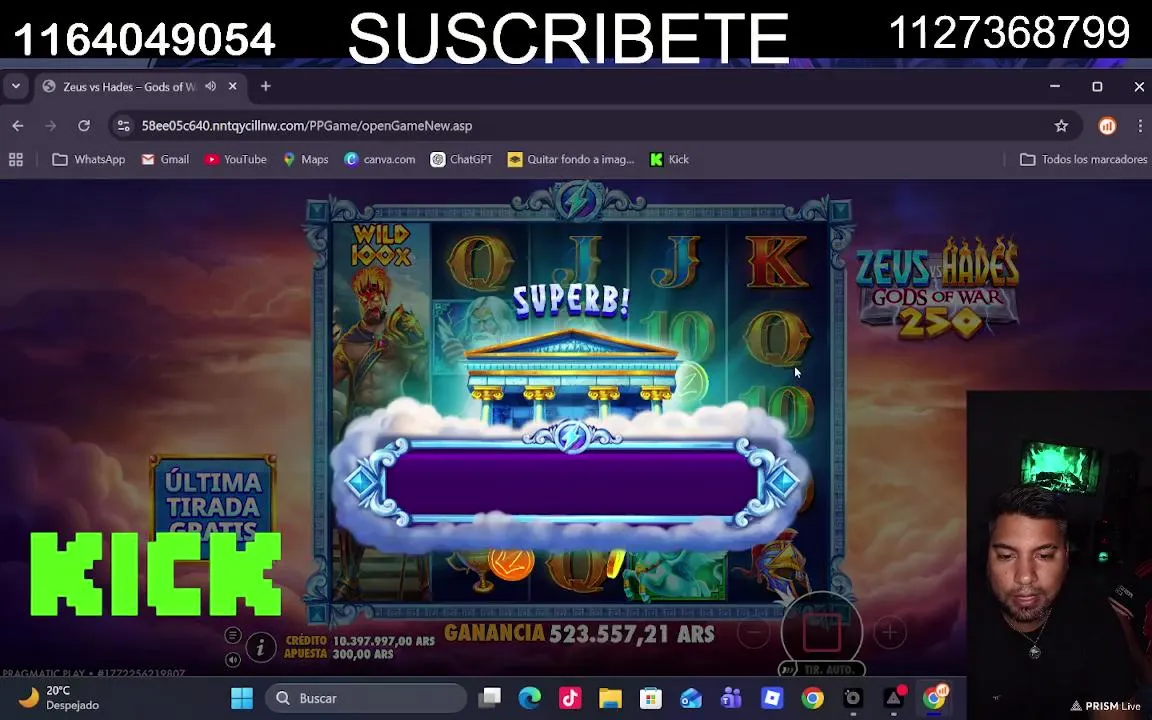Open Chrome three-dot menu
Image resolution: width=1152 pixels, height=720 pixels.
tap(1140, 126)
